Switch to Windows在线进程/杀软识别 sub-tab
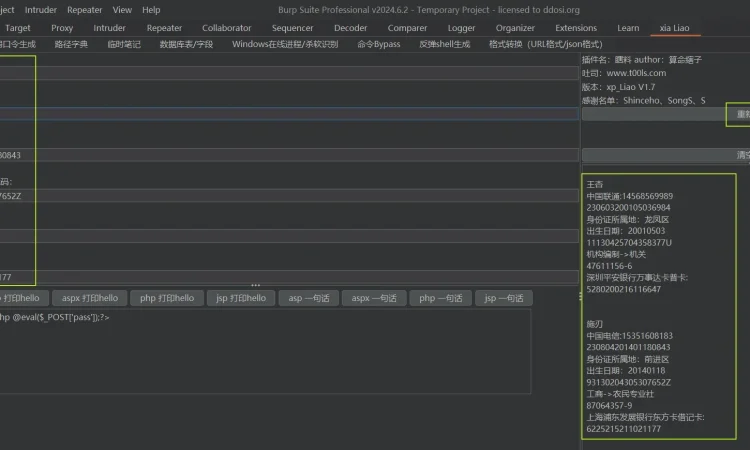This screenshot has width=750, height=450. tap(285, 44)
